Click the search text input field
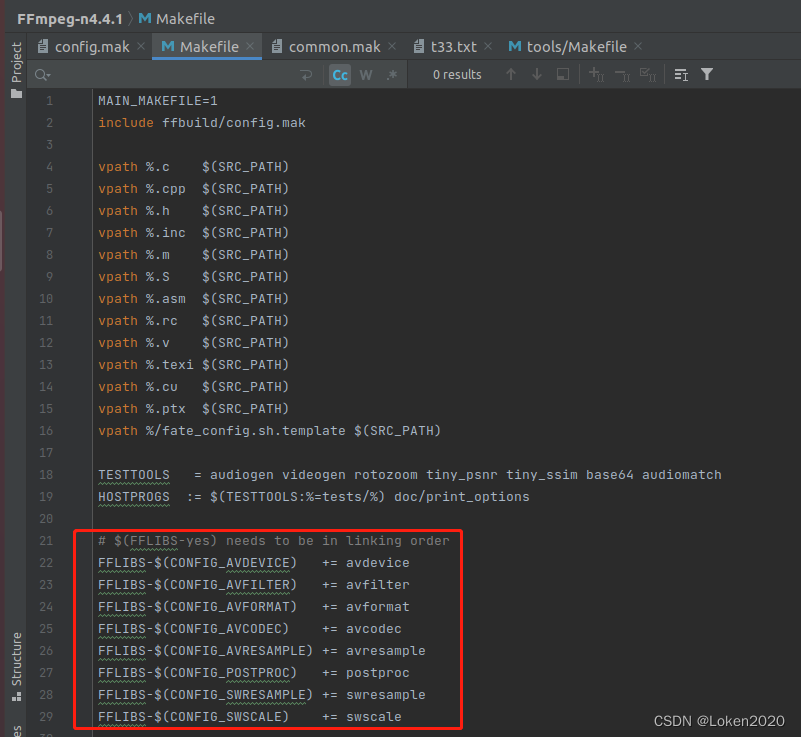 [x=174, y=75]
